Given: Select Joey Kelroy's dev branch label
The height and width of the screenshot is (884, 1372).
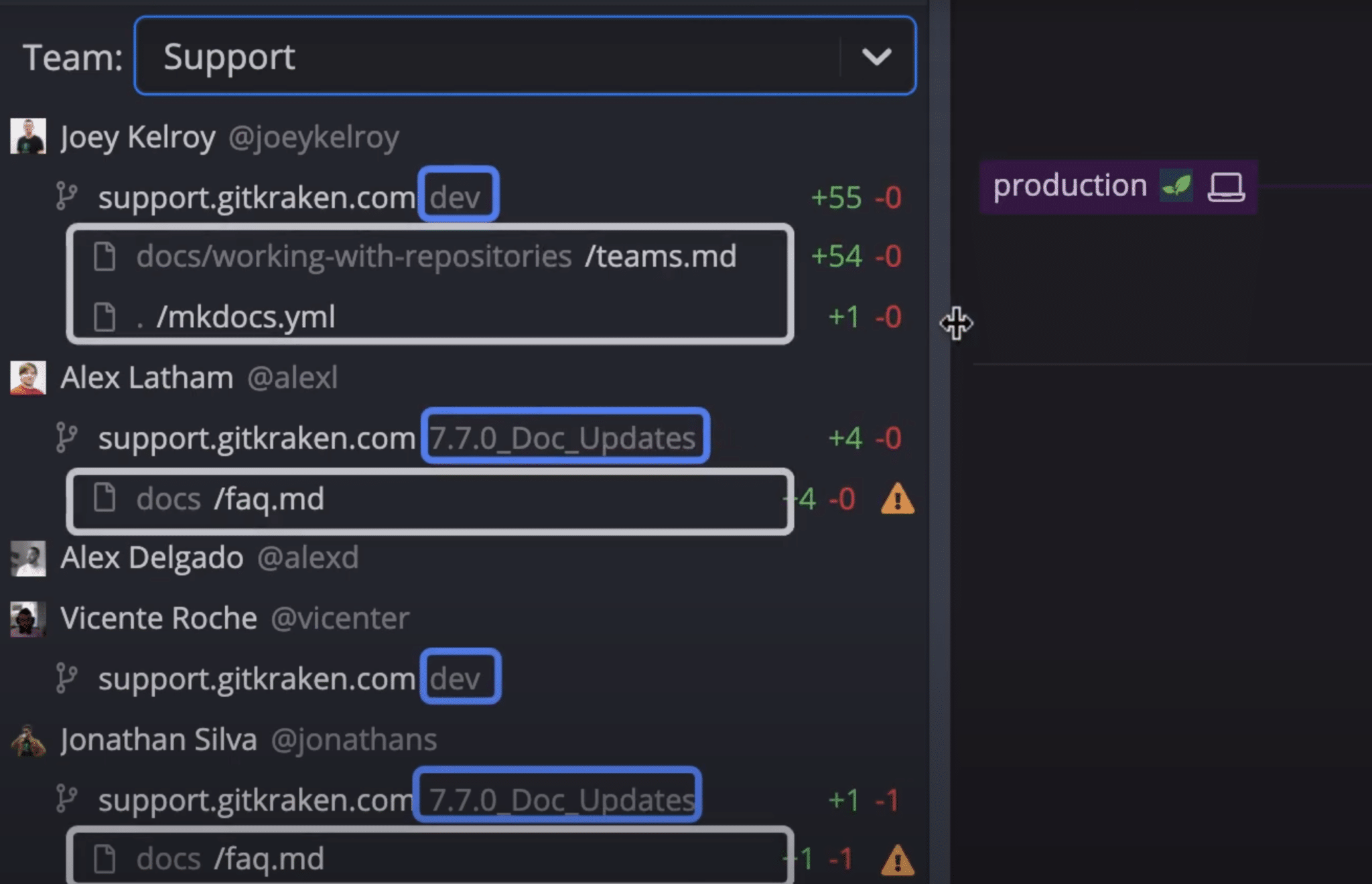Looking at the screenshot, I should 458,194.
